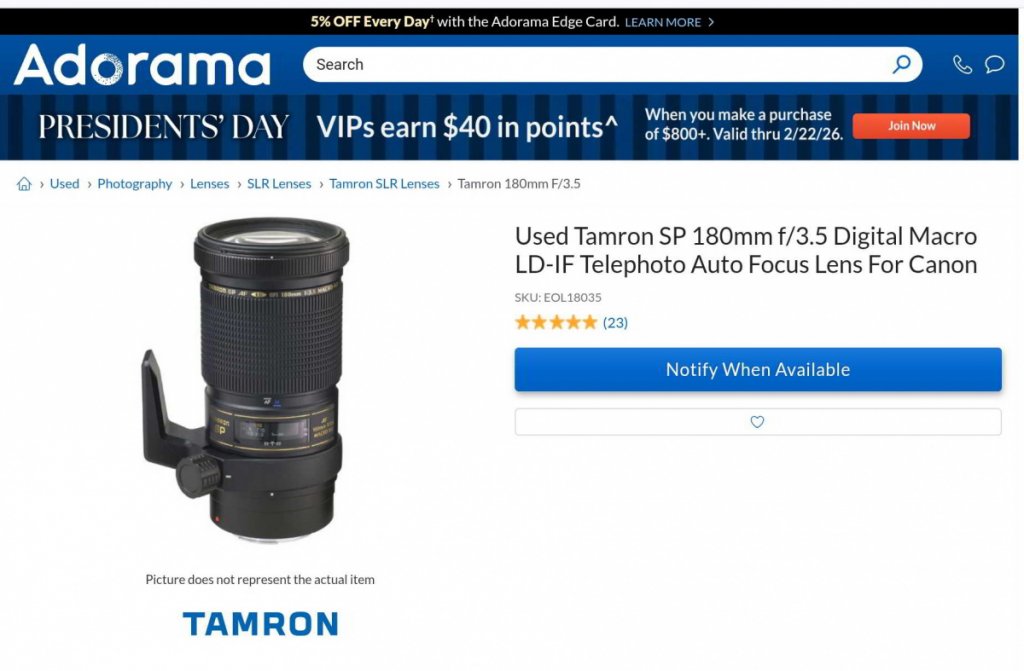Open phone contact icon in header

pyautogui.click(x=962, y=64)
